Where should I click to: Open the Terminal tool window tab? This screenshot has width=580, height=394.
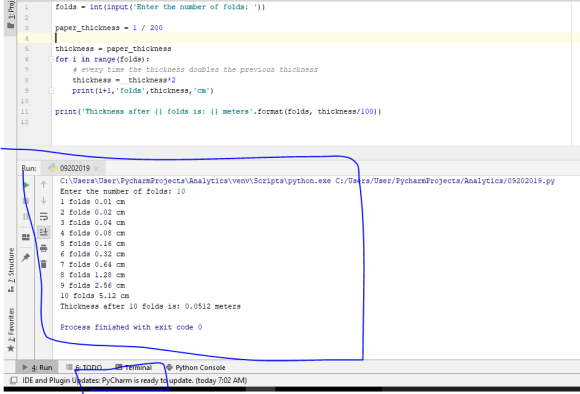click(x=134, y=367)
